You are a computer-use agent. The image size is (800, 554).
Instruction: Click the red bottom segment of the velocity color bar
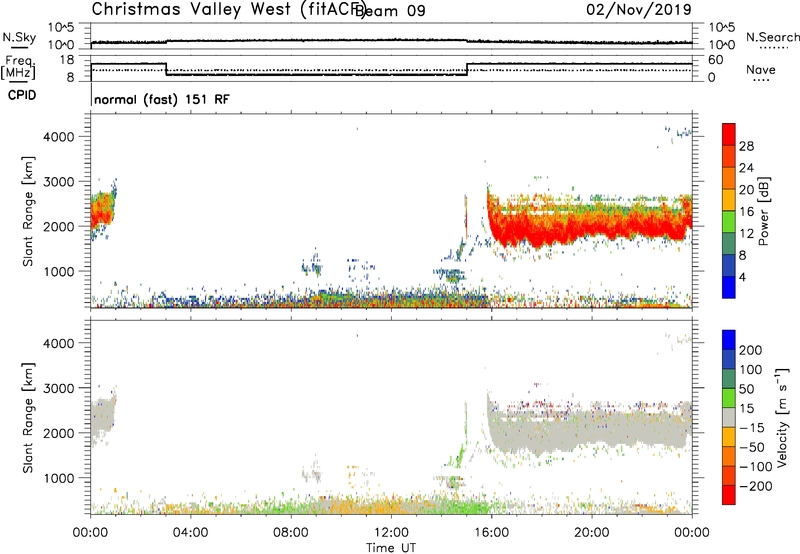coord(729,495)
